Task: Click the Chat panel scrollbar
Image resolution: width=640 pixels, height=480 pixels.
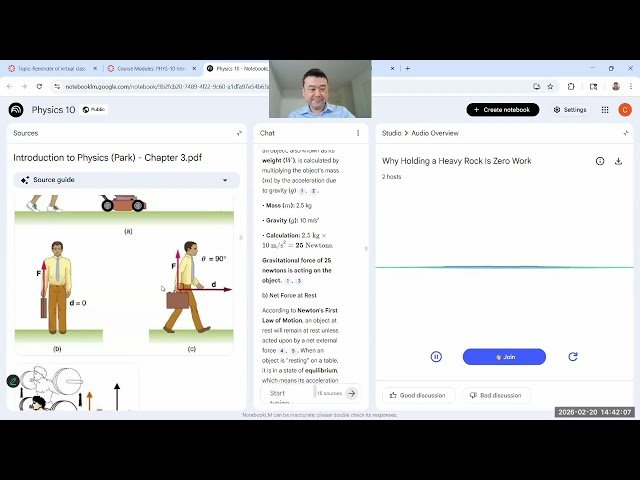Action: [x=366, y=249]
